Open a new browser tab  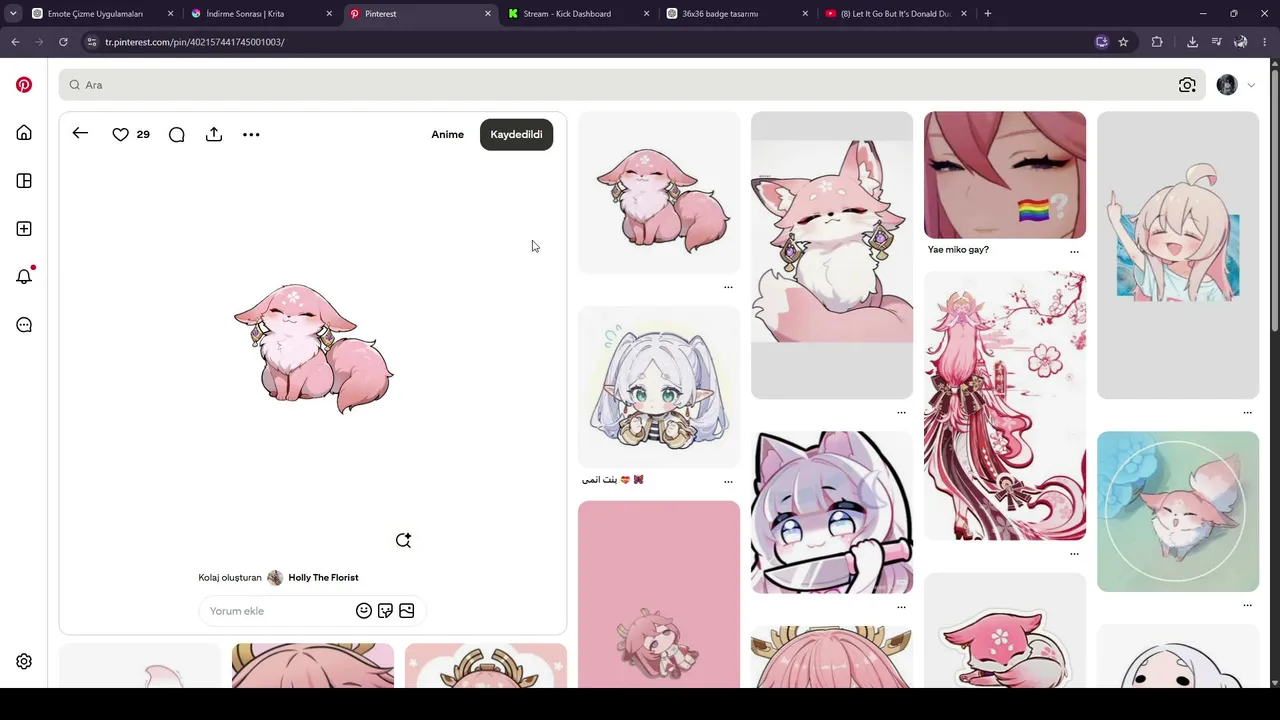tap(987, 14)
